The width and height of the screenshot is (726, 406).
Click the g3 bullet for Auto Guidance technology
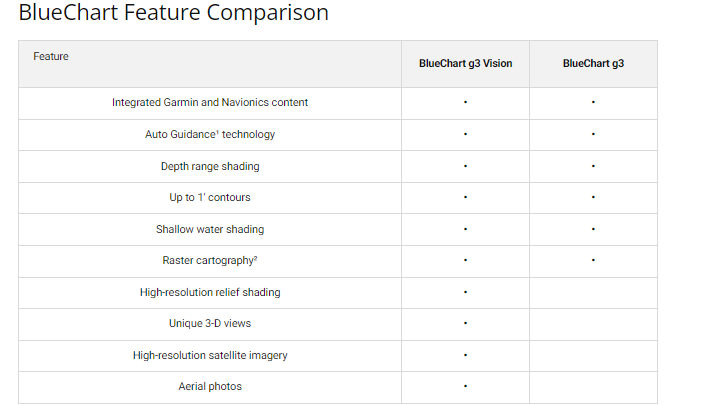[593, 134]
